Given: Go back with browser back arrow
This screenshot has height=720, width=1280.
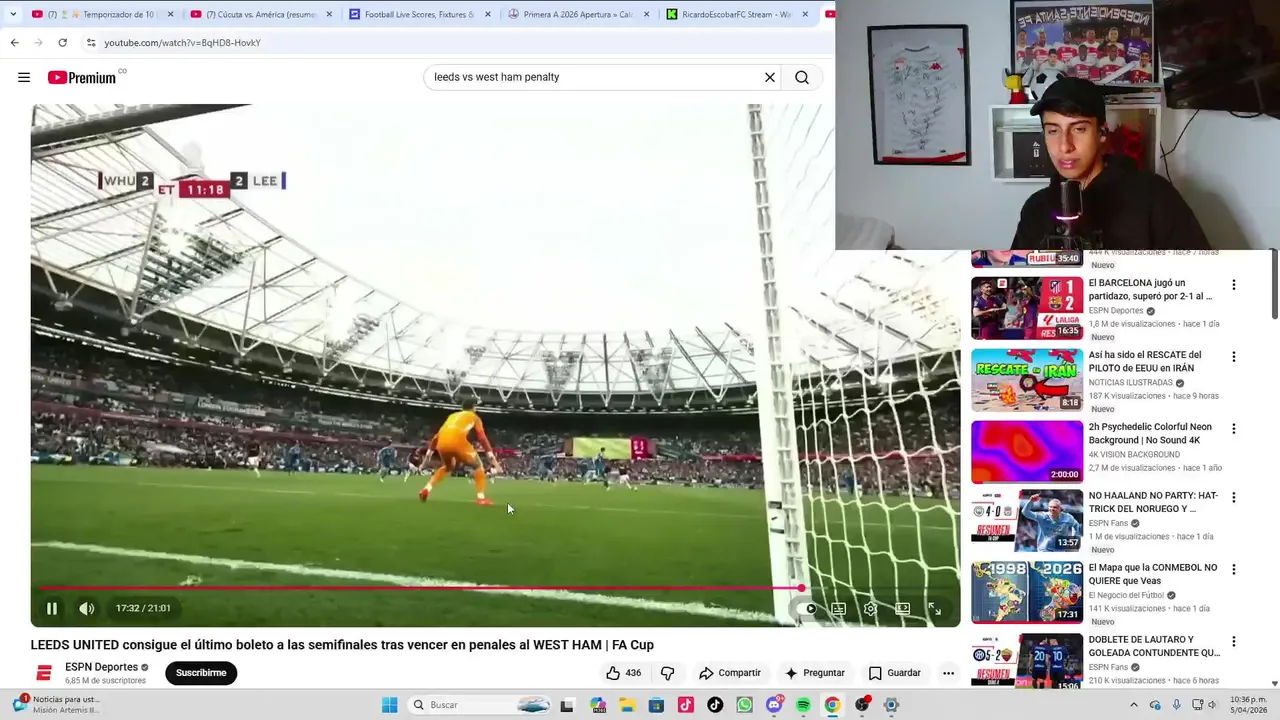Looking at the screenshot, I should [x=14, y=43].
